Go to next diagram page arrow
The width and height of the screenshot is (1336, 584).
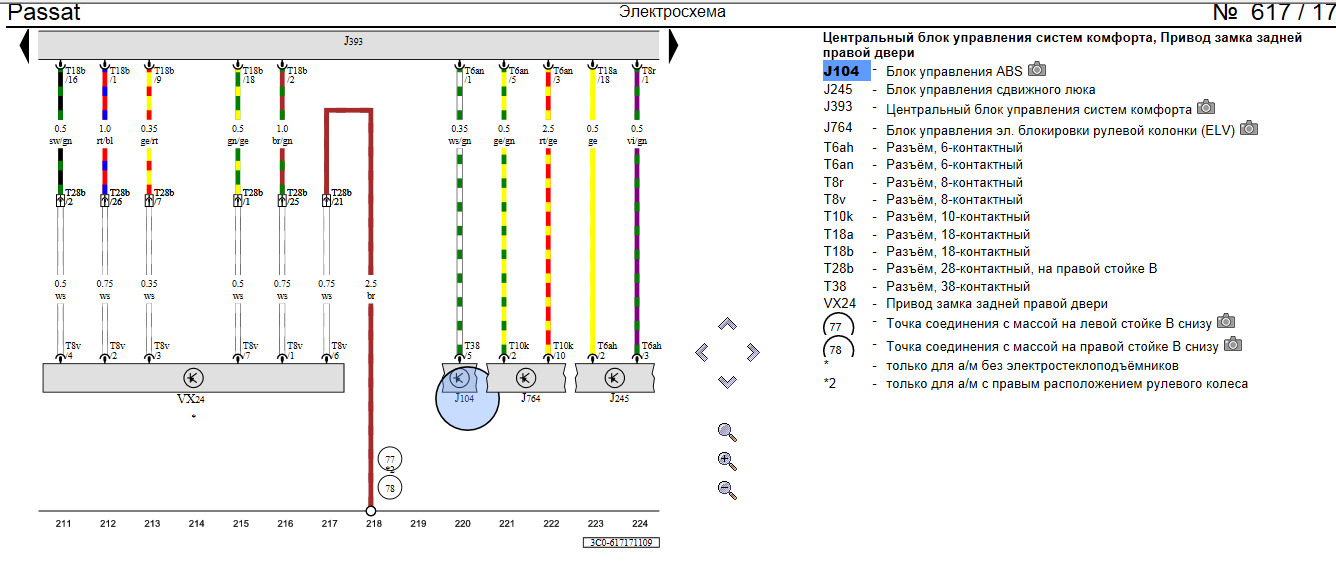(673, 45)
